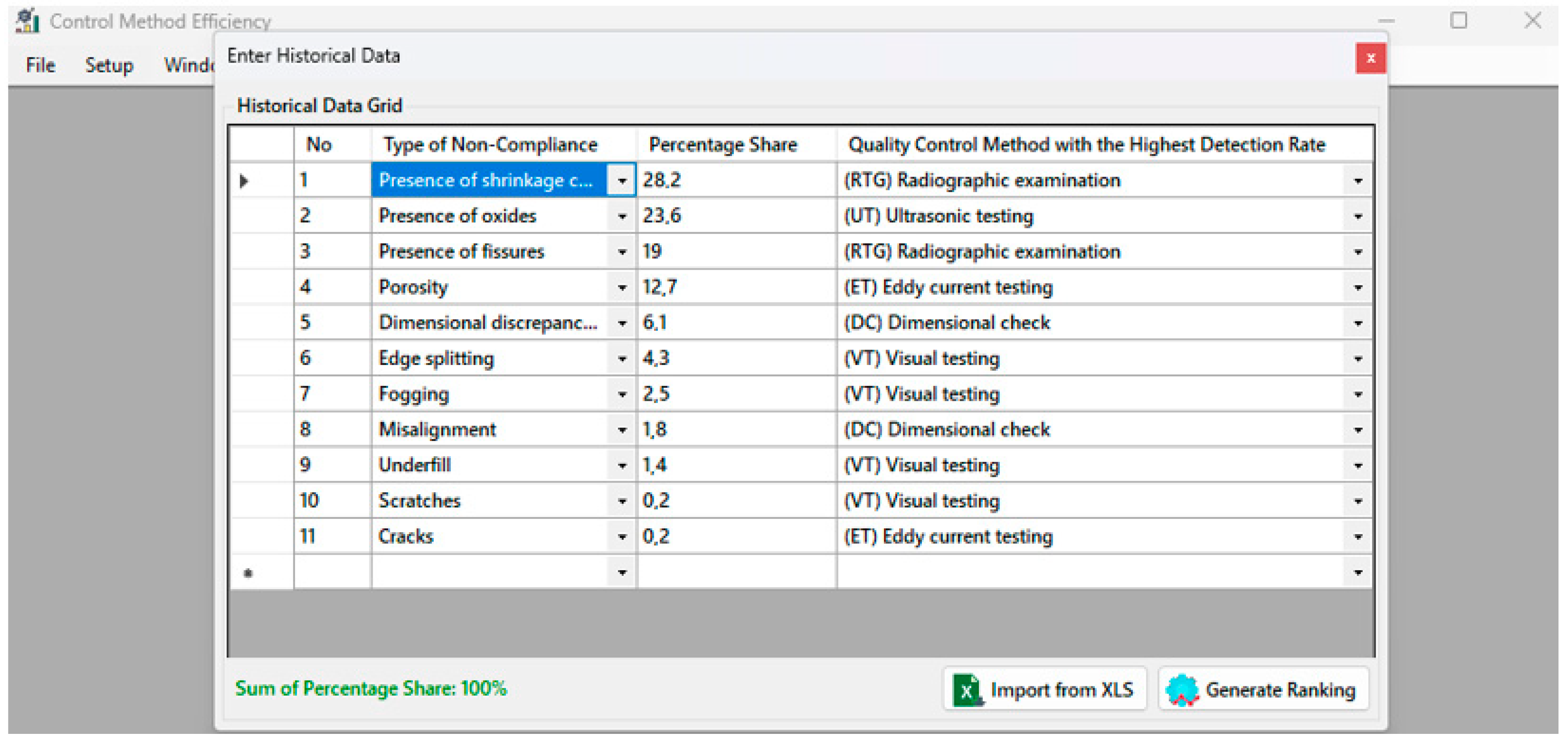Image resolution: width=1568 pixels, height=743 pixels.
Task: Click the Generate Ranking gear icon
Action: [x=1181, y=689]
